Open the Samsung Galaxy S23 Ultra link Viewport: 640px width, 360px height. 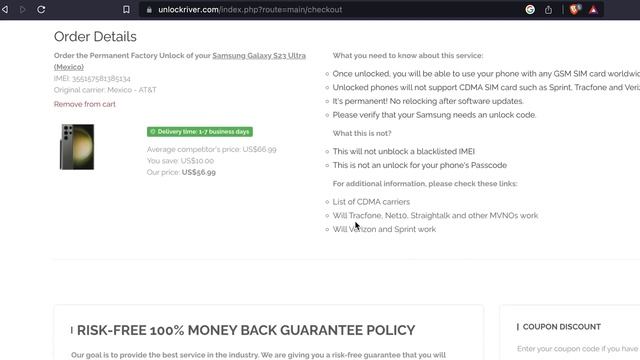click(180, 61)
